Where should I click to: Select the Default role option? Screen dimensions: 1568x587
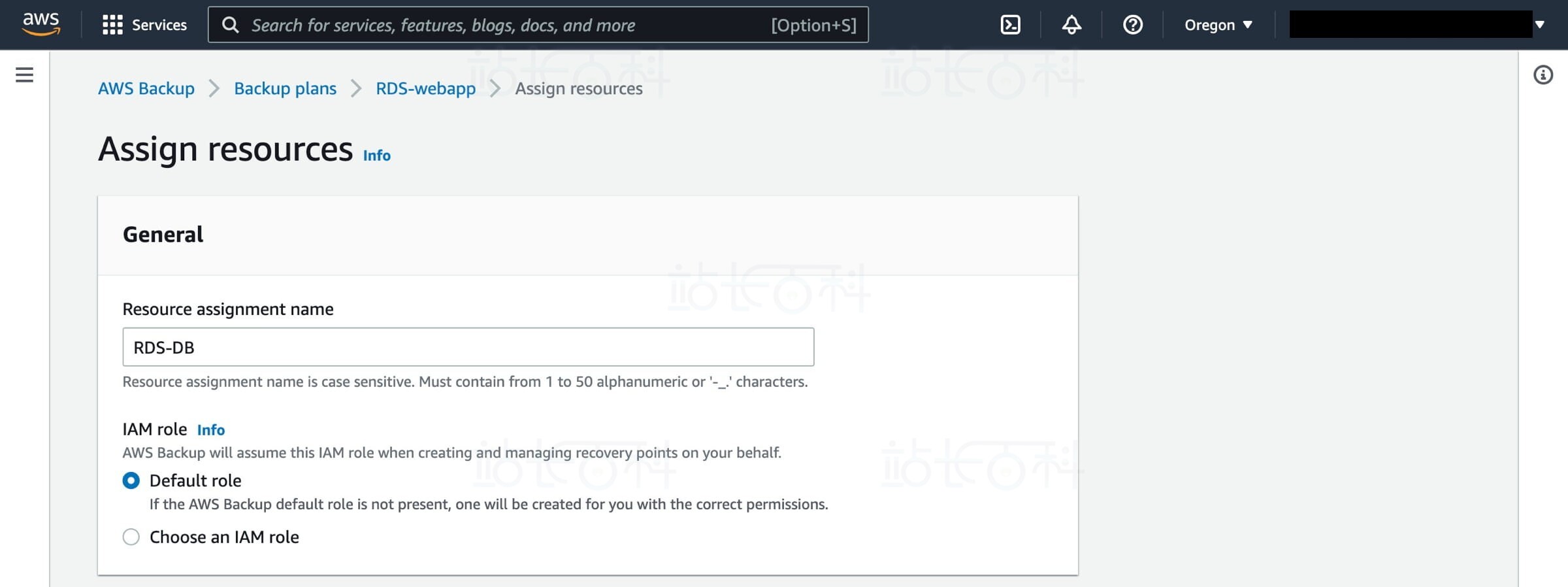pyautogui.click(x=131, y=480)
